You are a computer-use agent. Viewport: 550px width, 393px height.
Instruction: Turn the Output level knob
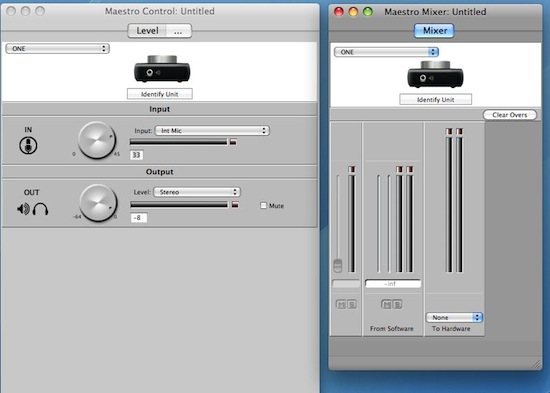[x=98, y=203]
